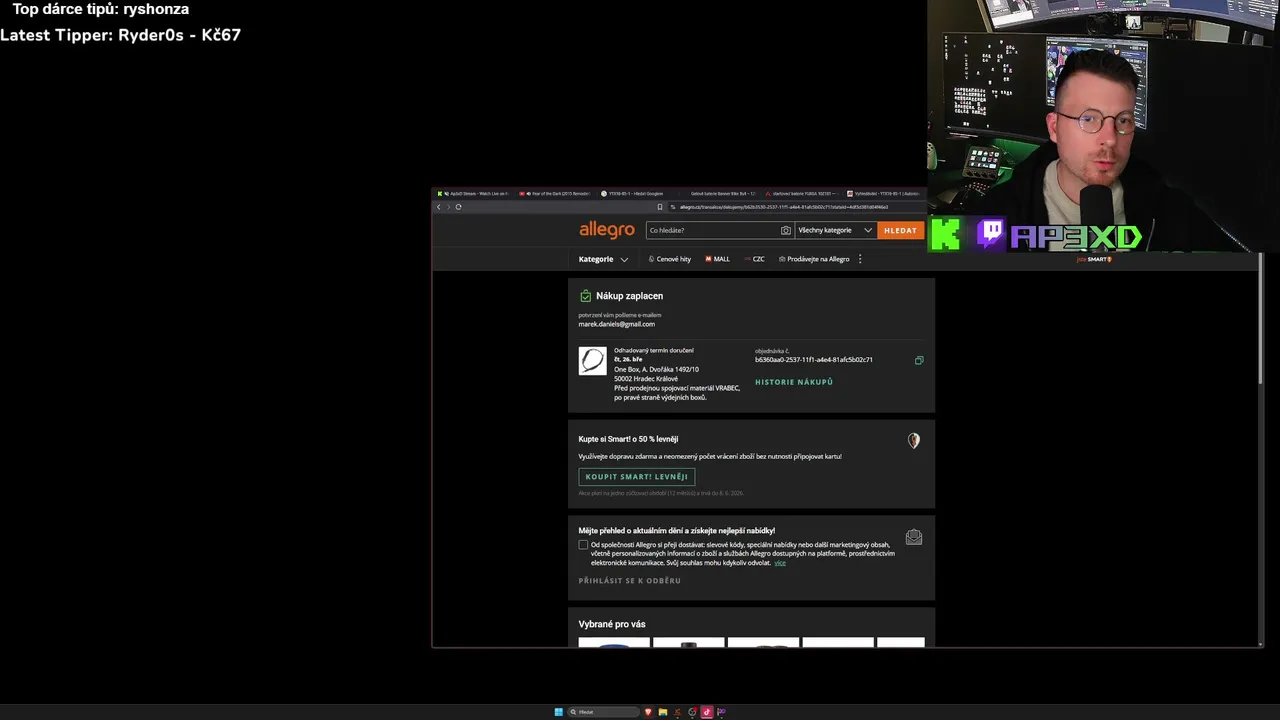
Task: Switch to Fear of the Dark tab
Action: tap(555, 193)
